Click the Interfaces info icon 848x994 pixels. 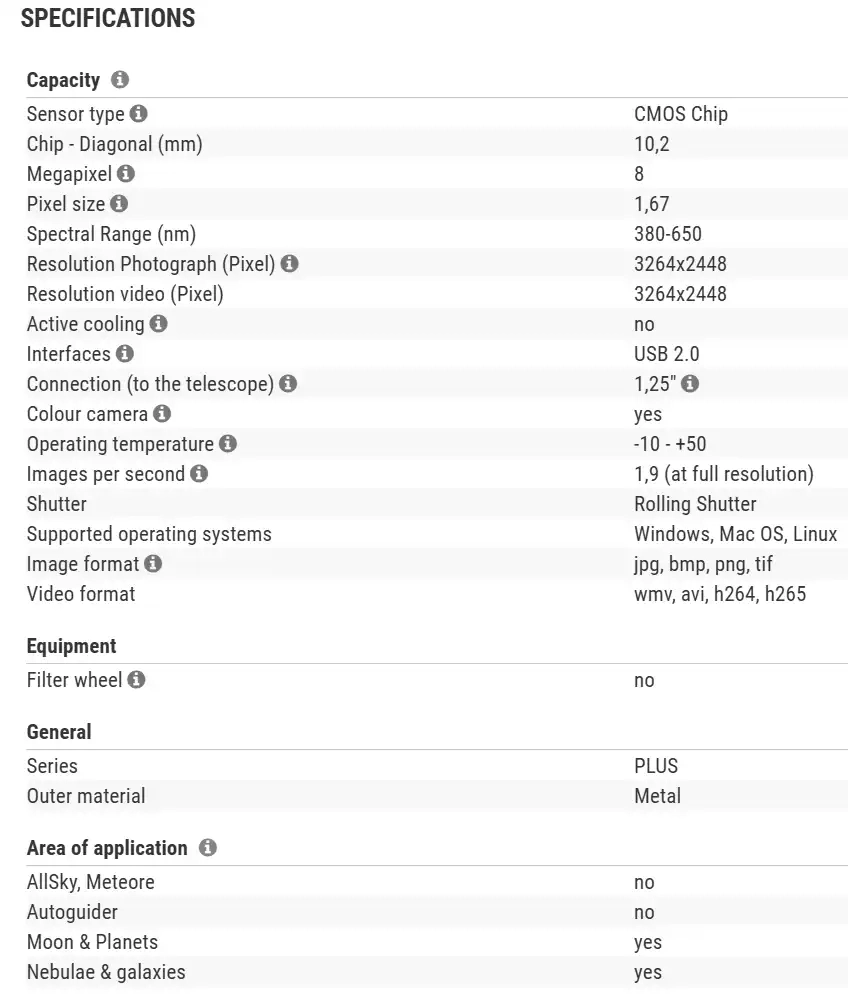124,354
